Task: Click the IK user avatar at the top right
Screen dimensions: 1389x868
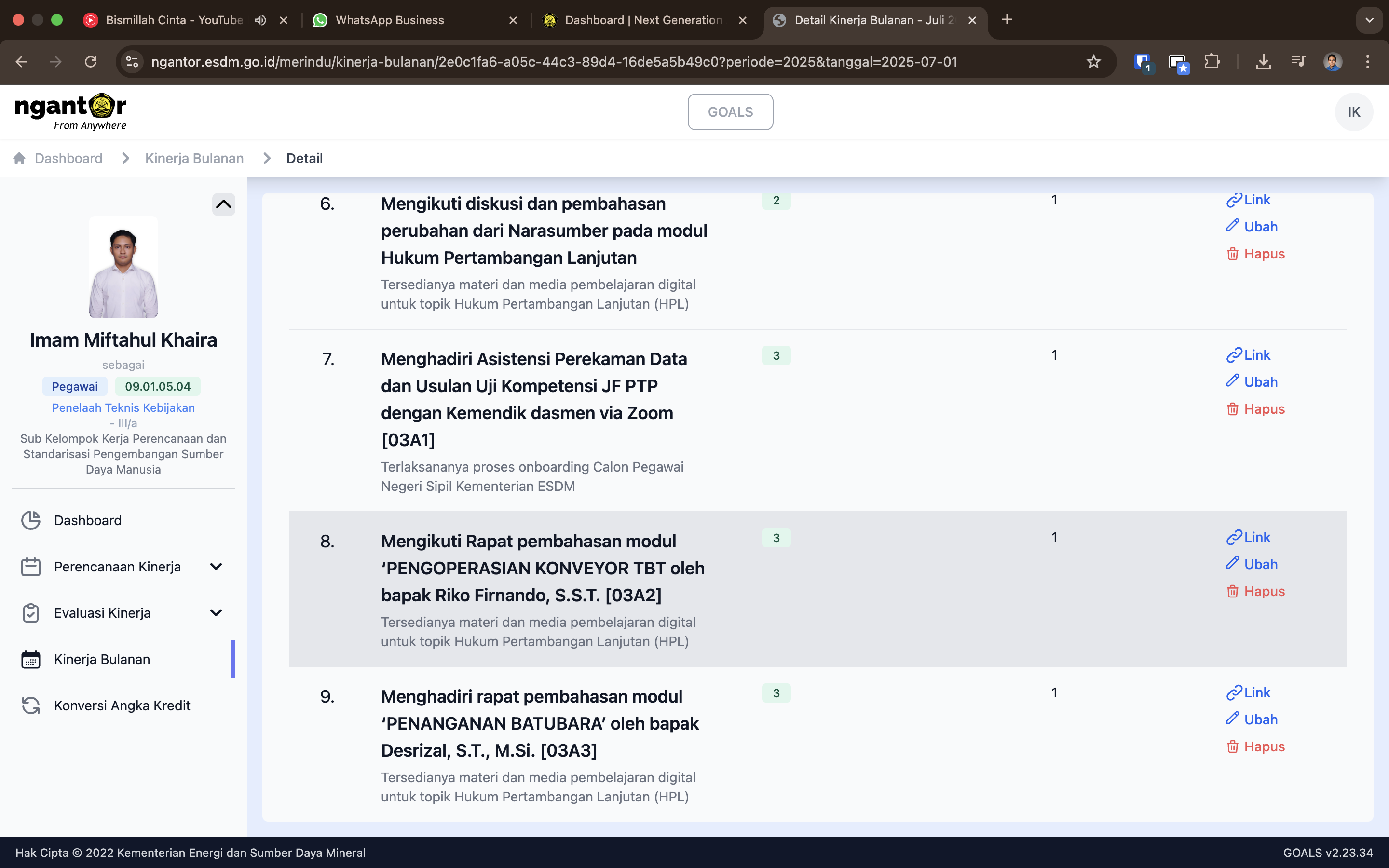Action: click(1353, 112)
